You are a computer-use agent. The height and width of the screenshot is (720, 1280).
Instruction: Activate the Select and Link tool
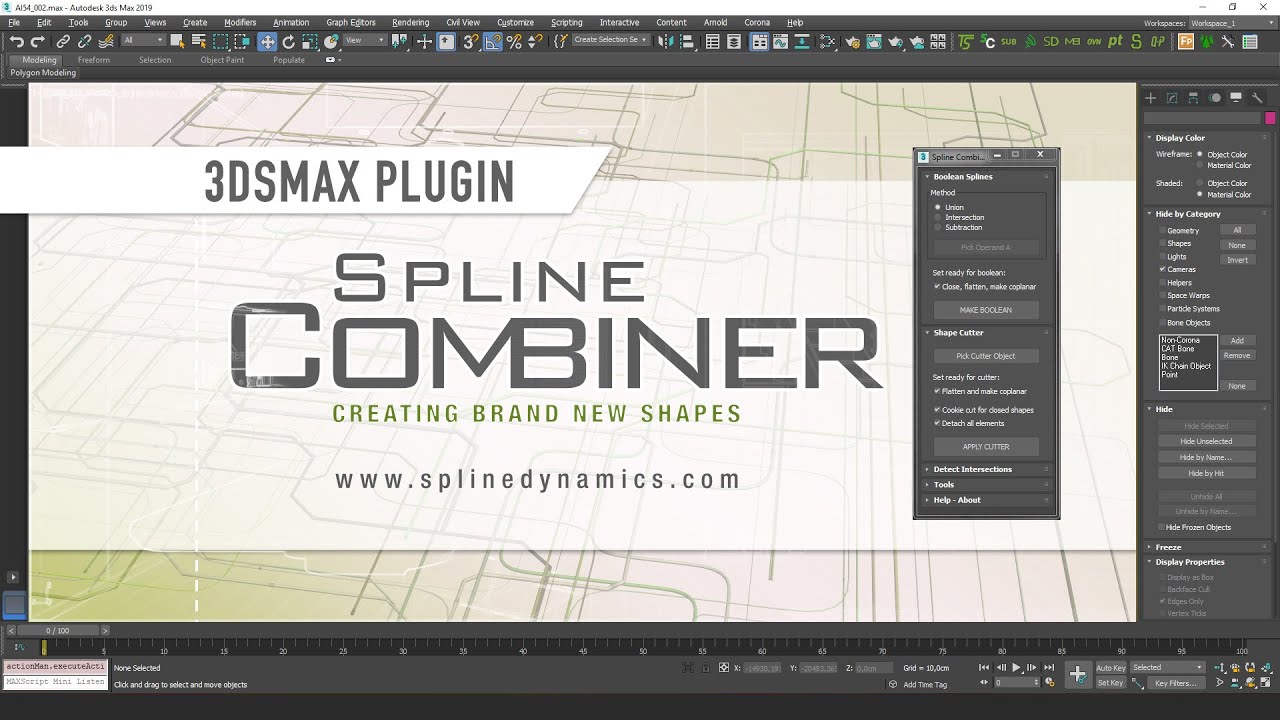[63, 42]
